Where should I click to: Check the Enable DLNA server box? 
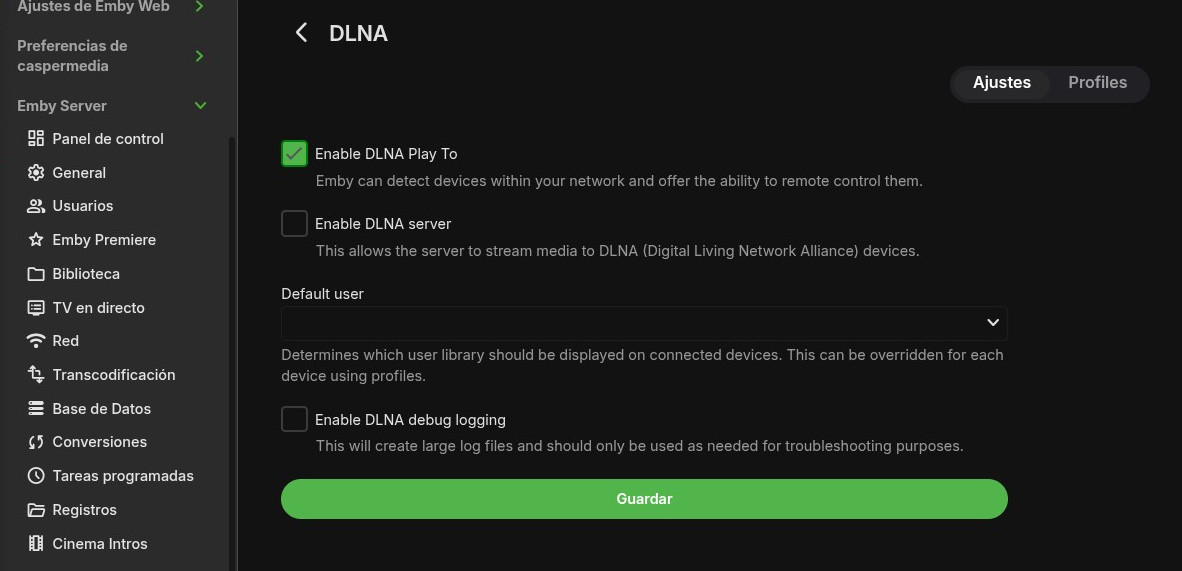click(294, 224)
